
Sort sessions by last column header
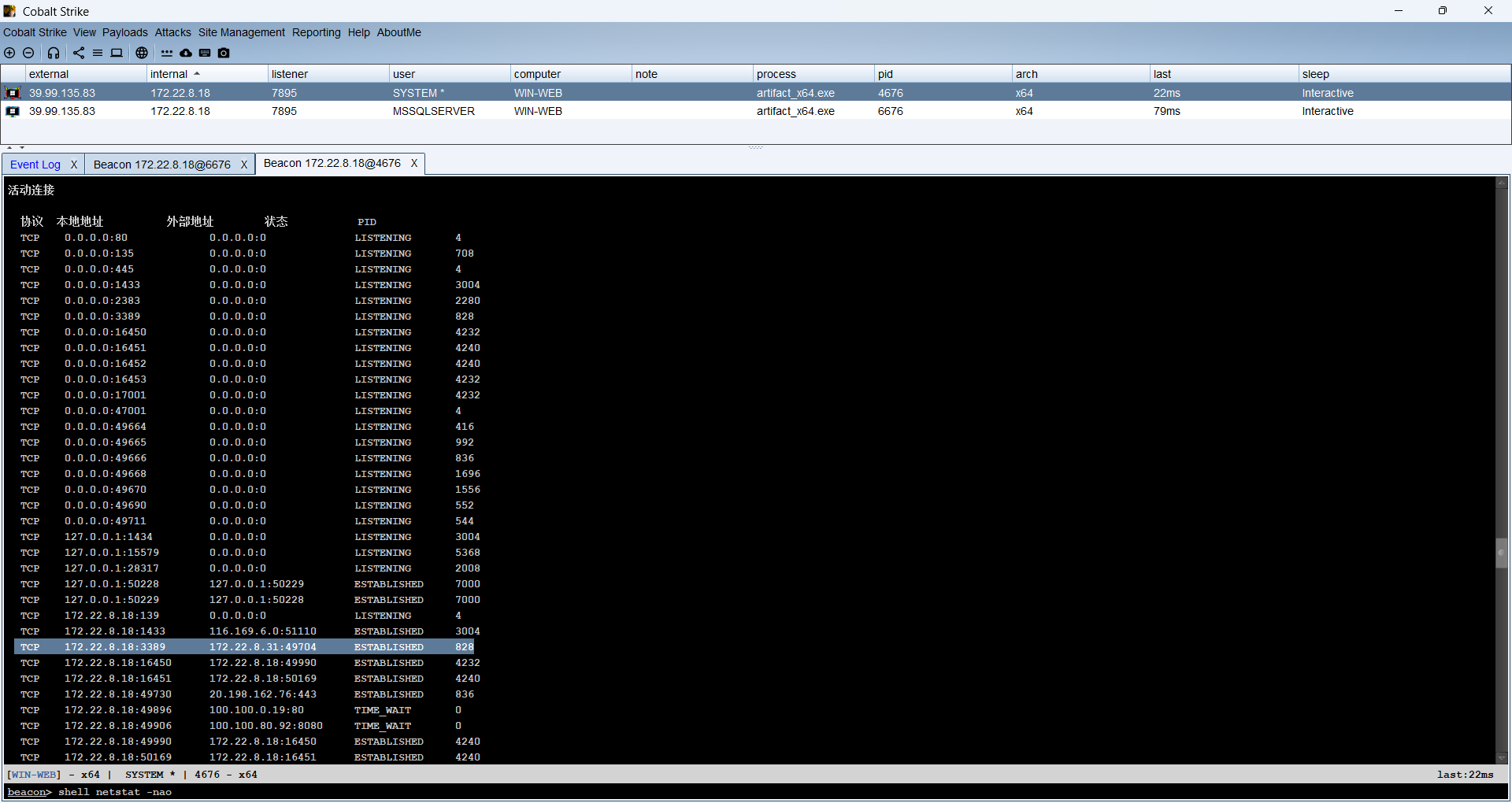coord(1225,74)
